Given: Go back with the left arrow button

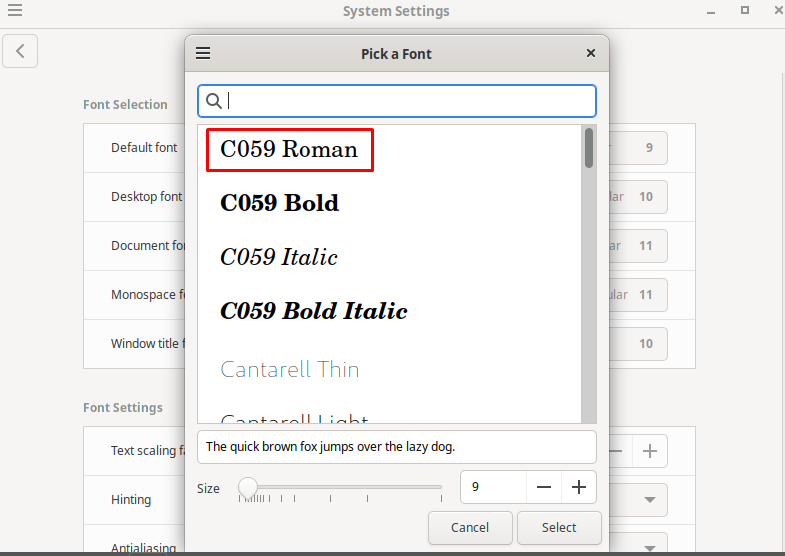Looking at the screenshot, I should tap(20, 51).
